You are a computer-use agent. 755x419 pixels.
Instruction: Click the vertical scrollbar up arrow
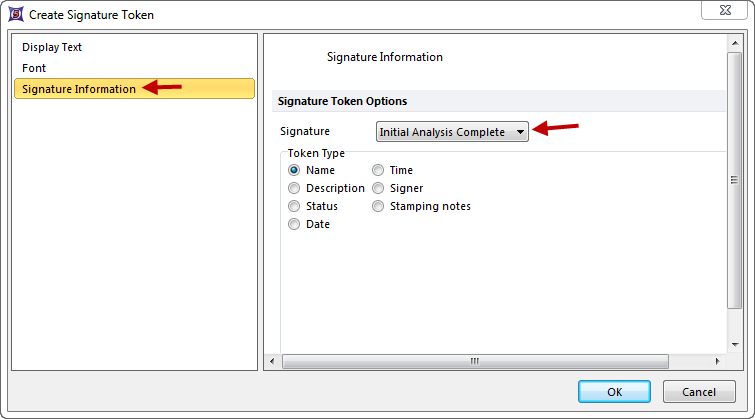[x=735, y=43]
